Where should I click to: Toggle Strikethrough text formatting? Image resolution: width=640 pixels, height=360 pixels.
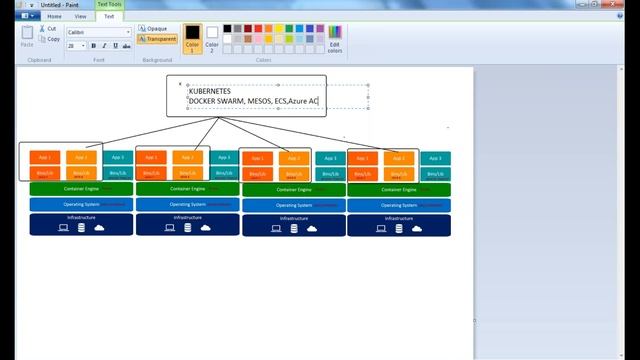tap(127, 46)
